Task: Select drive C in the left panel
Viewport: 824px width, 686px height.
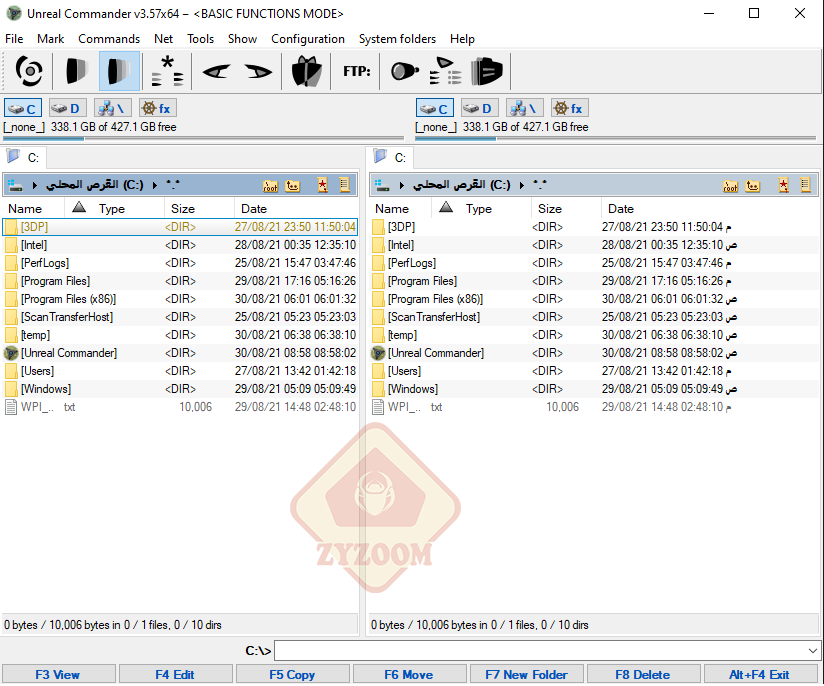Action: point(23,108)
